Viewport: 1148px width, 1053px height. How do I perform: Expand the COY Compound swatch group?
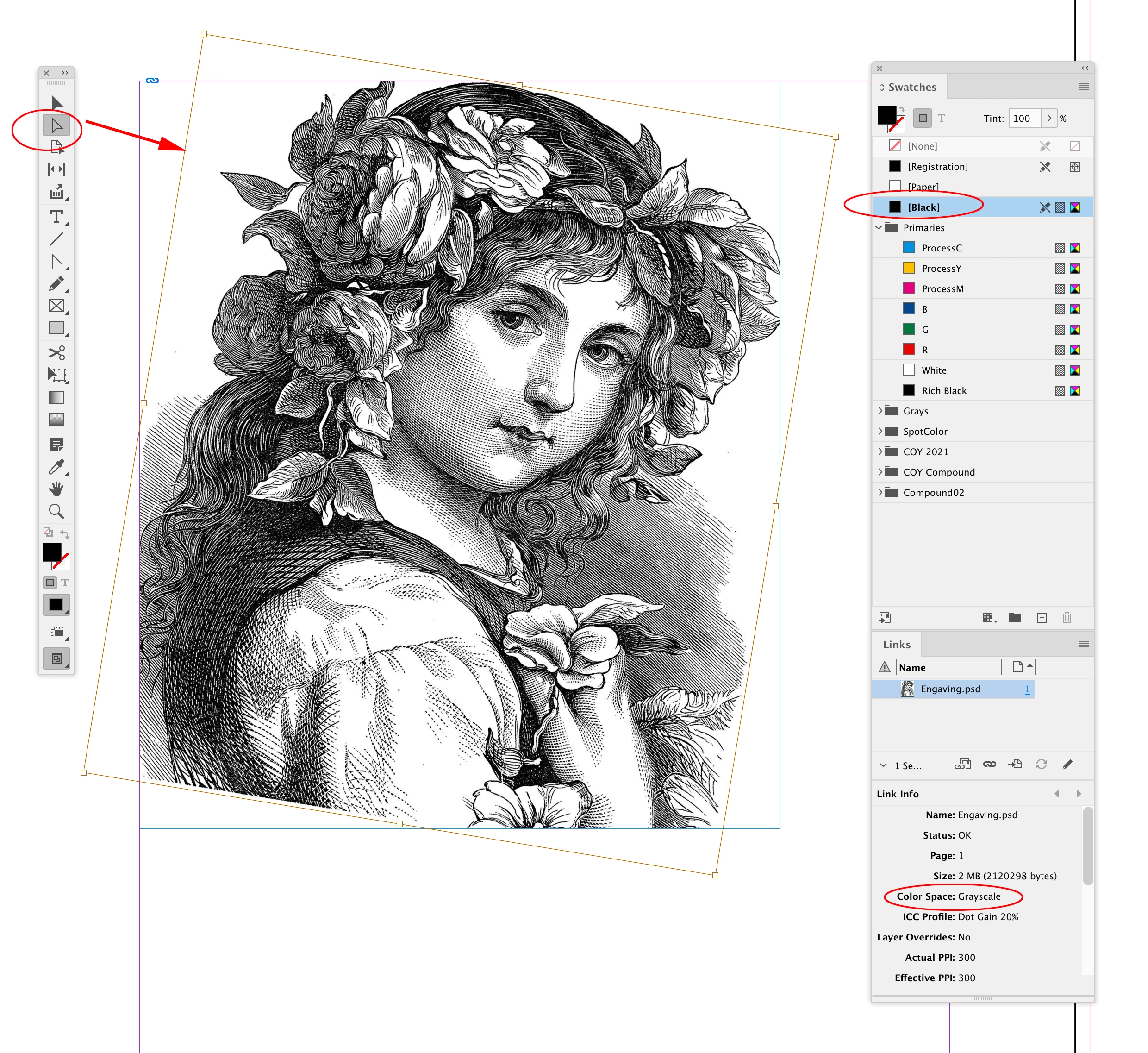click(x=880, y=472)
